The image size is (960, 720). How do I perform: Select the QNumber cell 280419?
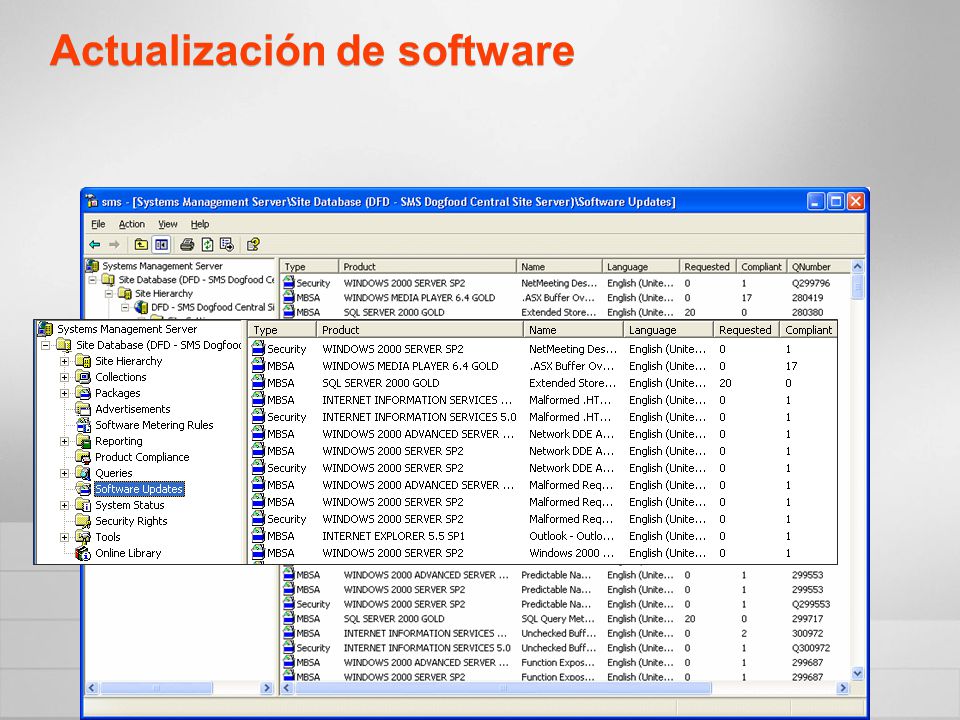[808, 298]
